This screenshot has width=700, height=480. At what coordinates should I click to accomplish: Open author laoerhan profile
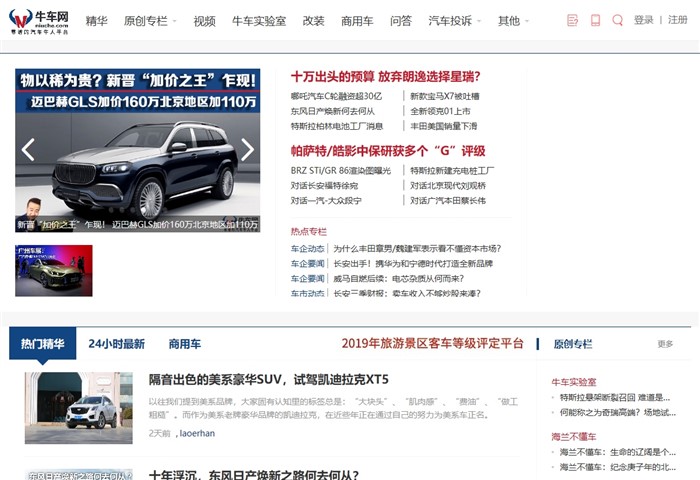pos(197,433)
